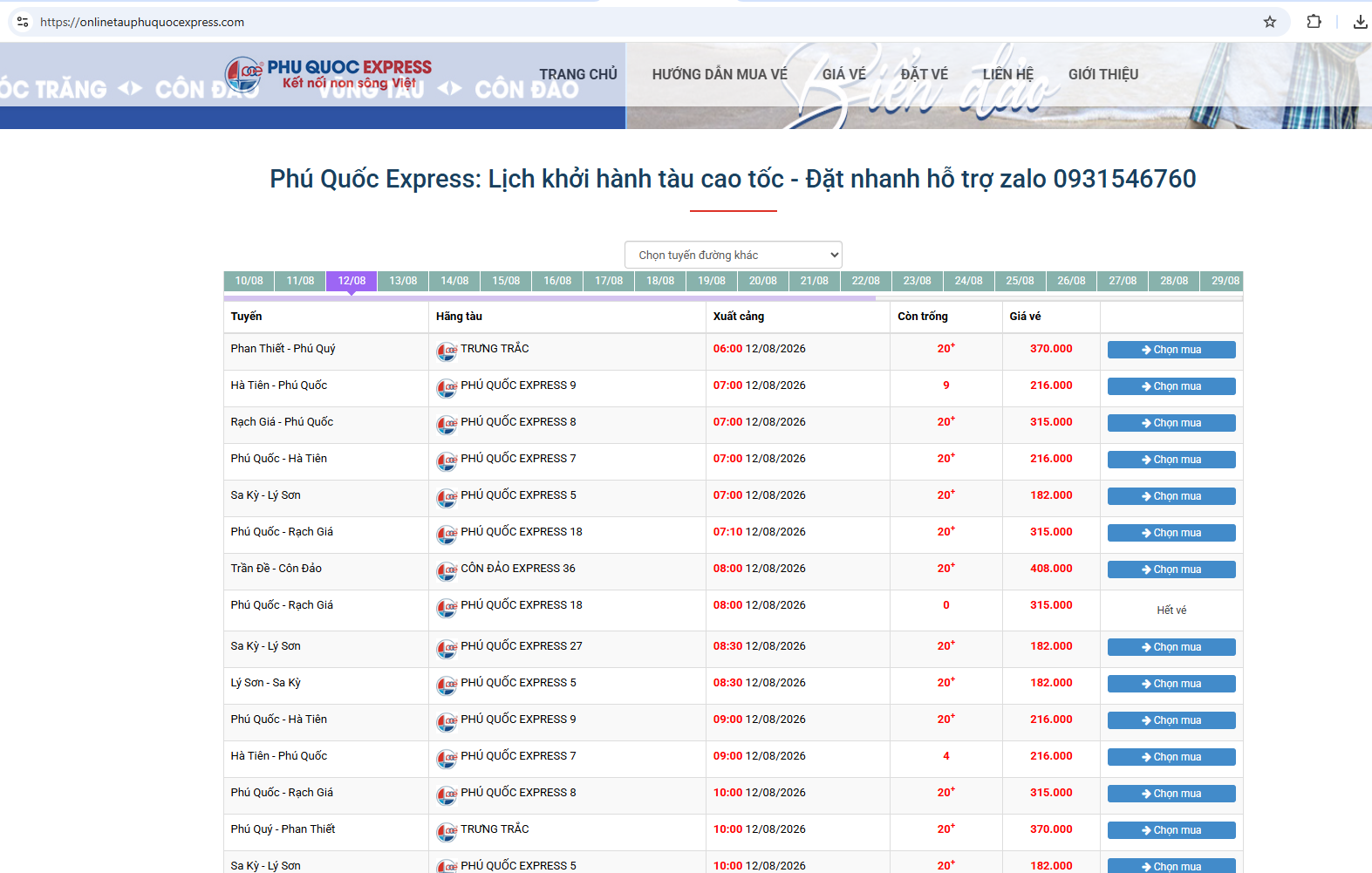This screenshot has height=873, width=1372.
Task: Click the site information icon in address bar
Action: pyautogui.click(x=23, y=22)
